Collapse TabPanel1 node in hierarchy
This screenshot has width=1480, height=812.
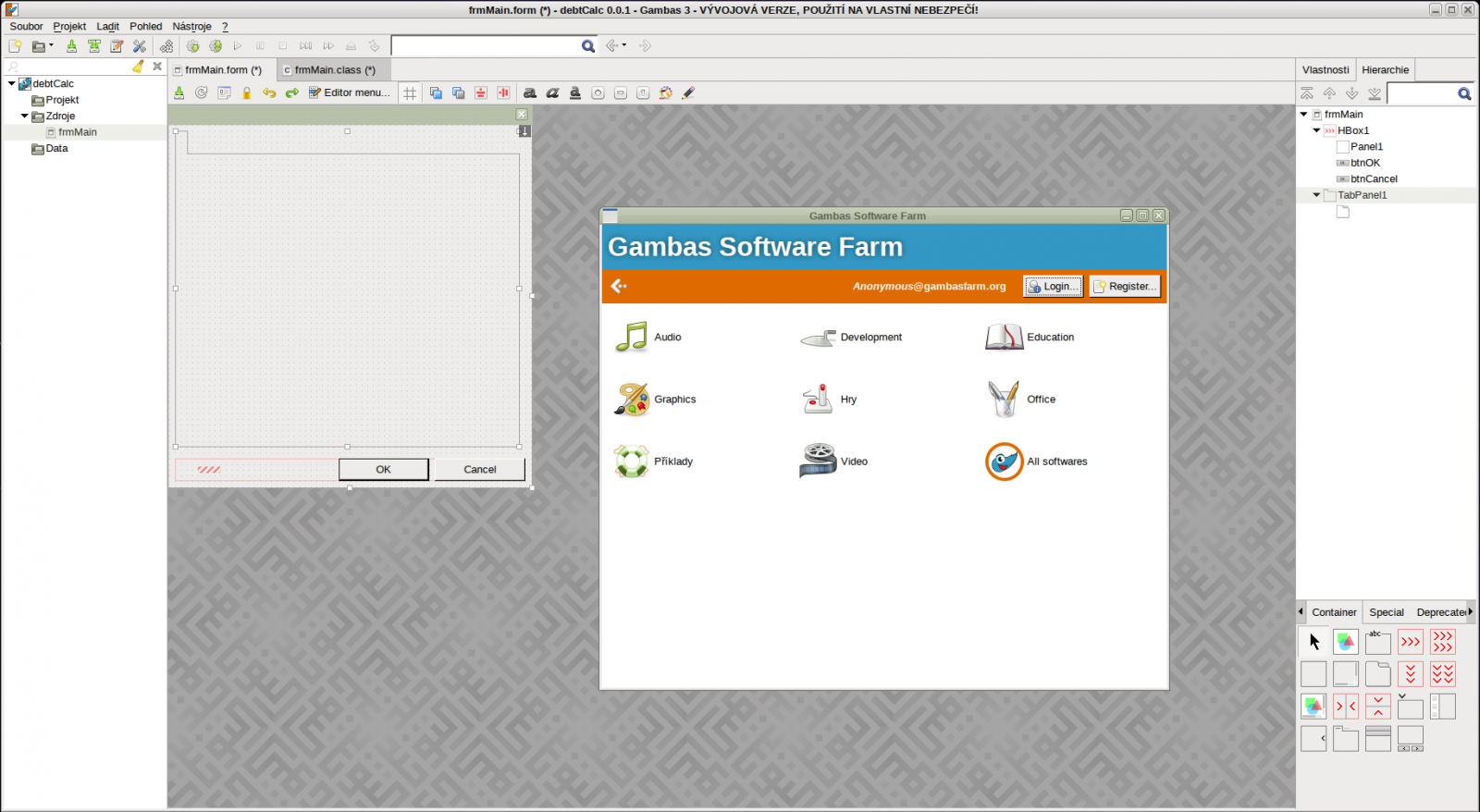click(x=1316, y=195)
